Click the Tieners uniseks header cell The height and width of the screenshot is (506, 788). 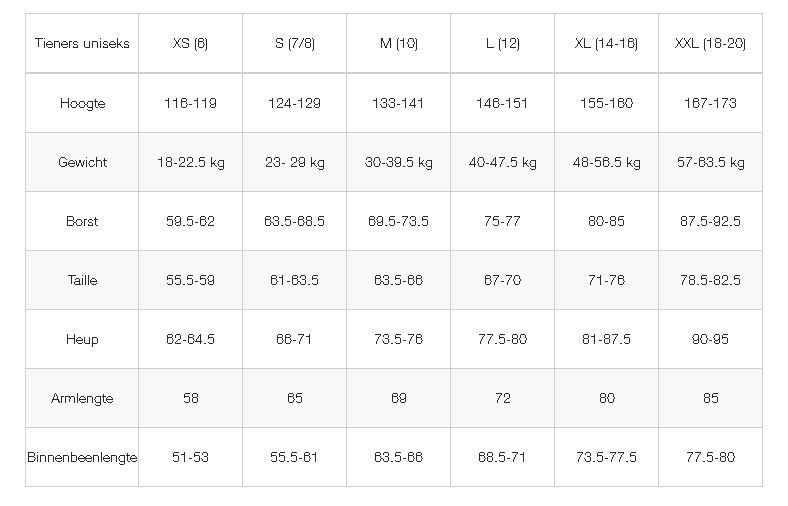click(82, 43)
